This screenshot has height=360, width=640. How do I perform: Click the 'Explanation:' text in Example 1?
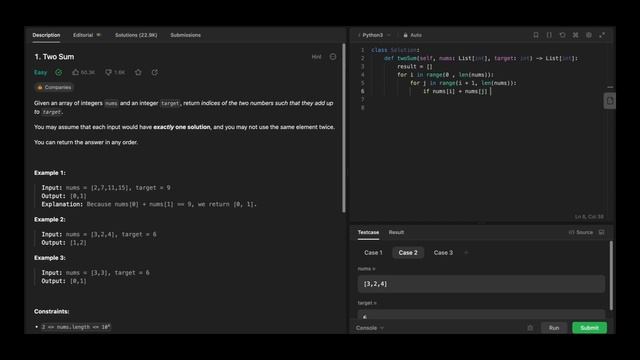coord(62,204)
